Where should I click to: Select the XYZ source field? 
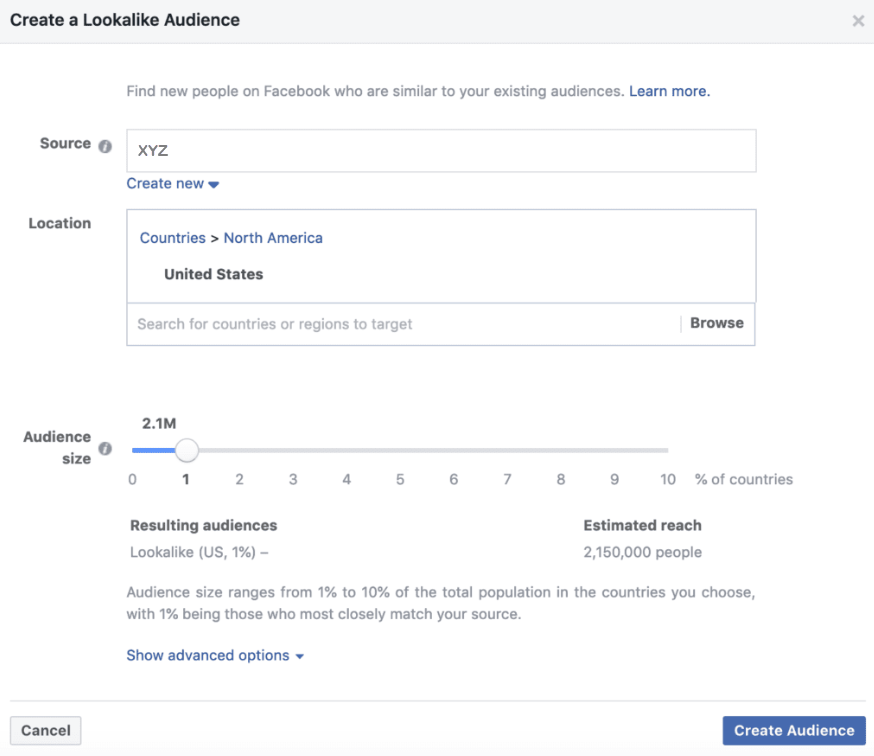[x=440, y=150]
